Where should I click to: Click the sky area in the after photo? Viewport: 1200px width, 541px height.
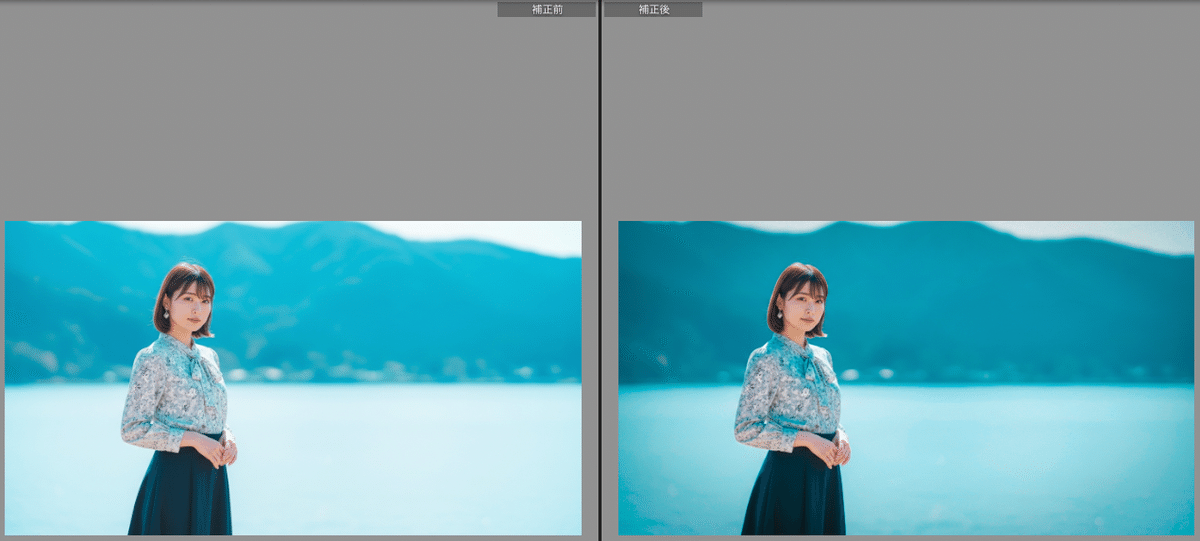coord(1130,235)
